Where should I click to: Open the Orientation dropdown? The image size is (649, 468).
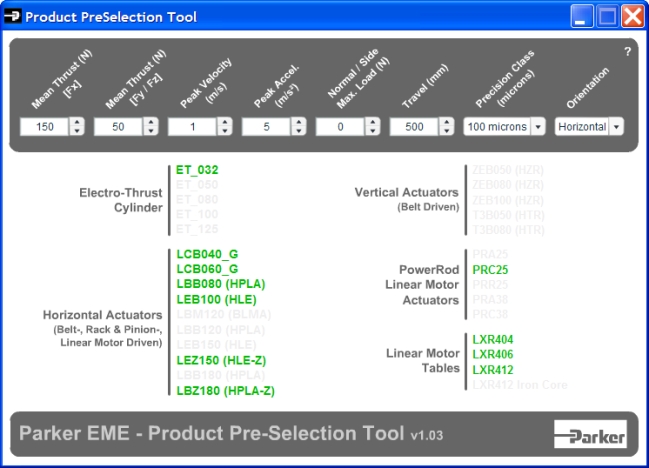tap(616, 127)
